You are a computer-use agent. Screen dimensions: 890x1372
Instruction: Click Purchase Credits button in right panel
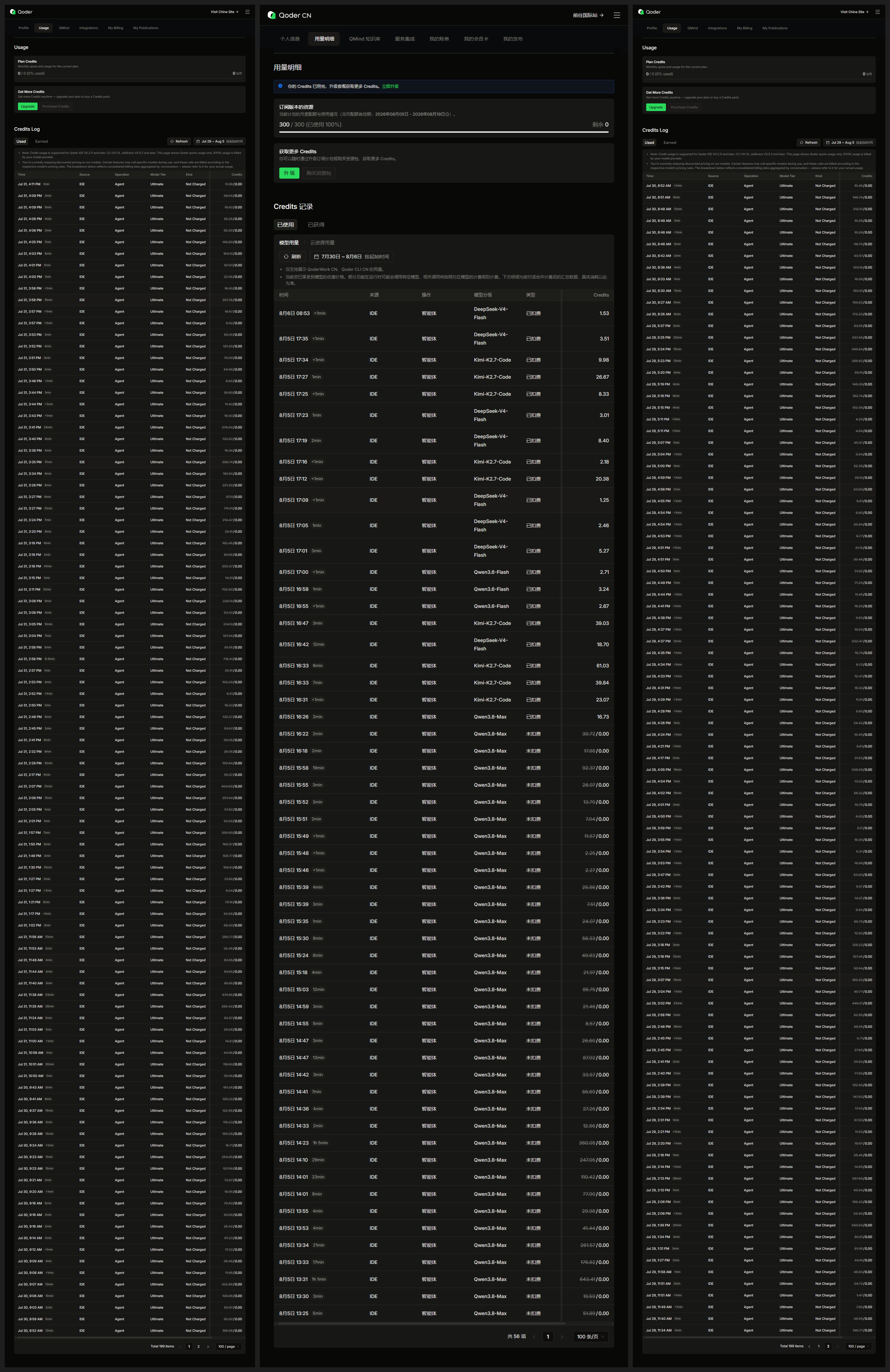point(684,107)
